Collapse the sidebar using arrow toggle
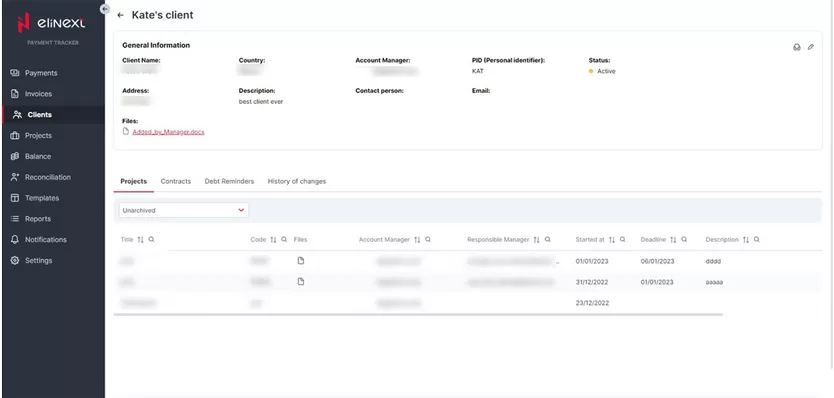Image resolution: width=834 pixels, height=398 pixels. [x=105, y=9]
